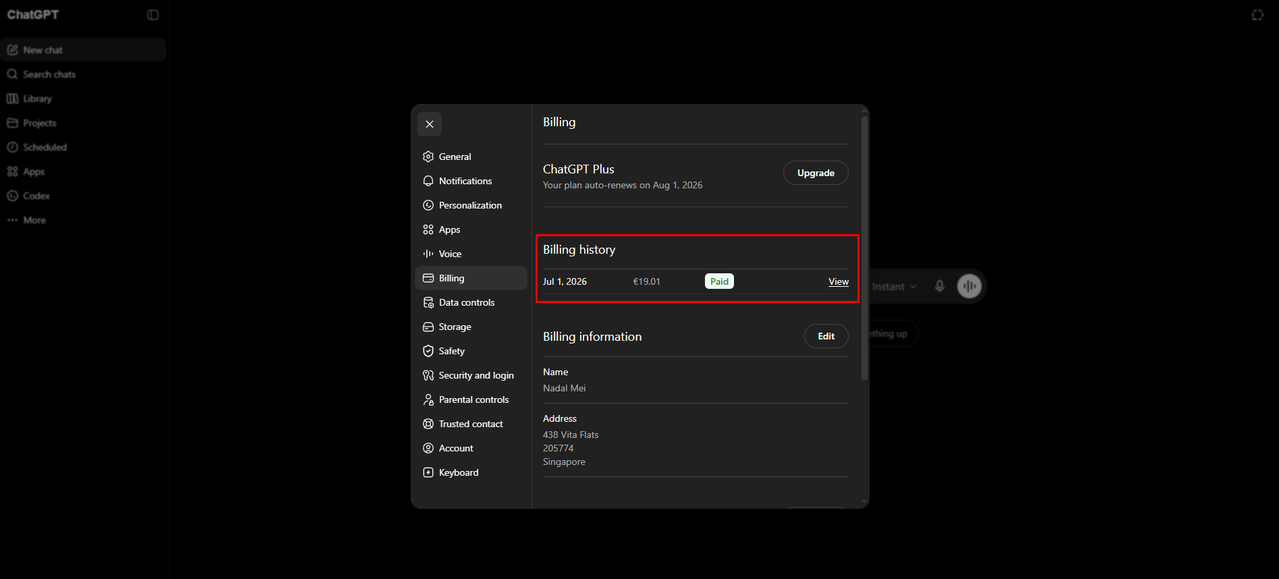Click the More ellipsis icon

pos(13,220)
